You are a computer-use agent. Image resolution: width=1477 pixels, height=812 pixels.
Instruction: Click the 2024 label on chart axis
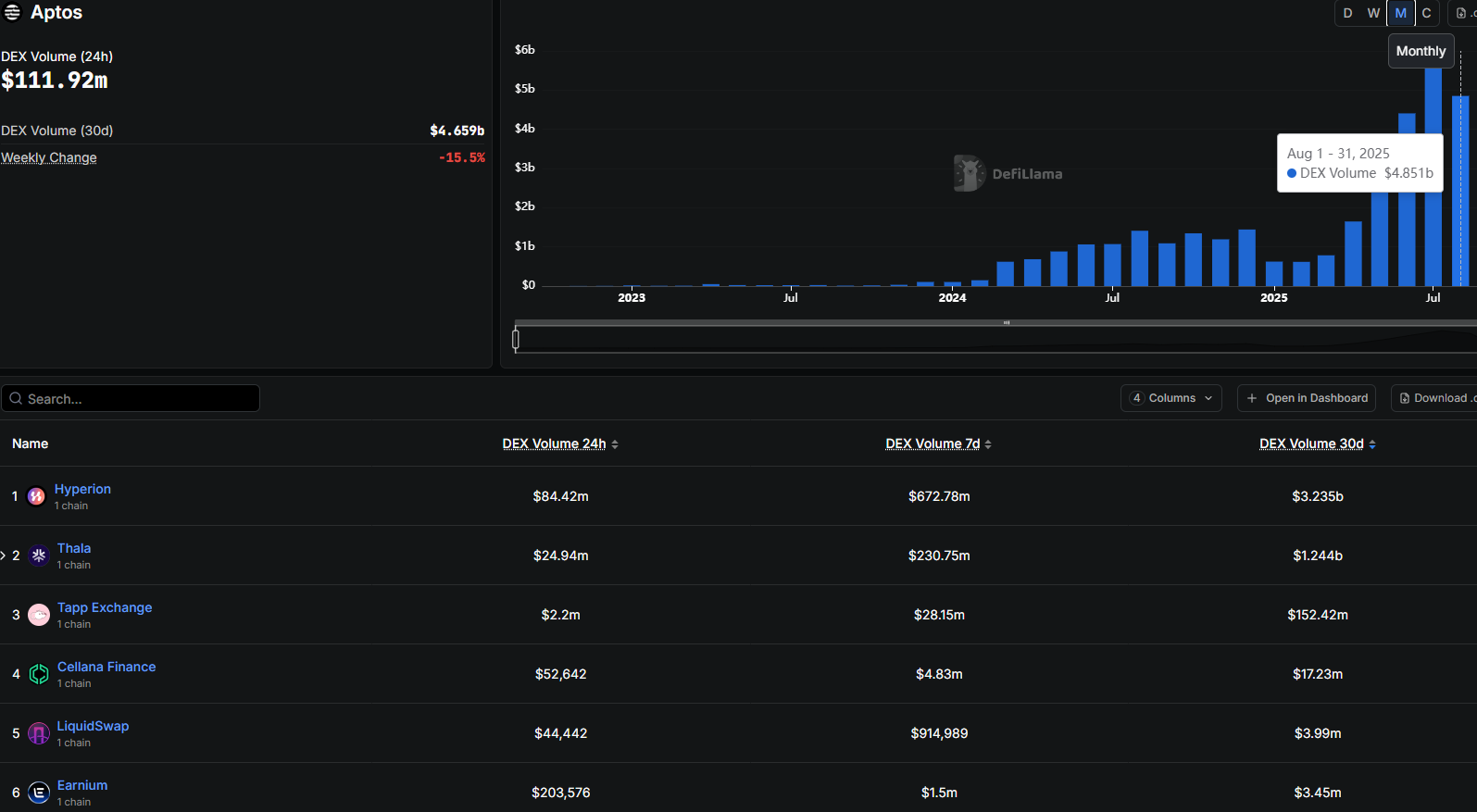[952, 297]
